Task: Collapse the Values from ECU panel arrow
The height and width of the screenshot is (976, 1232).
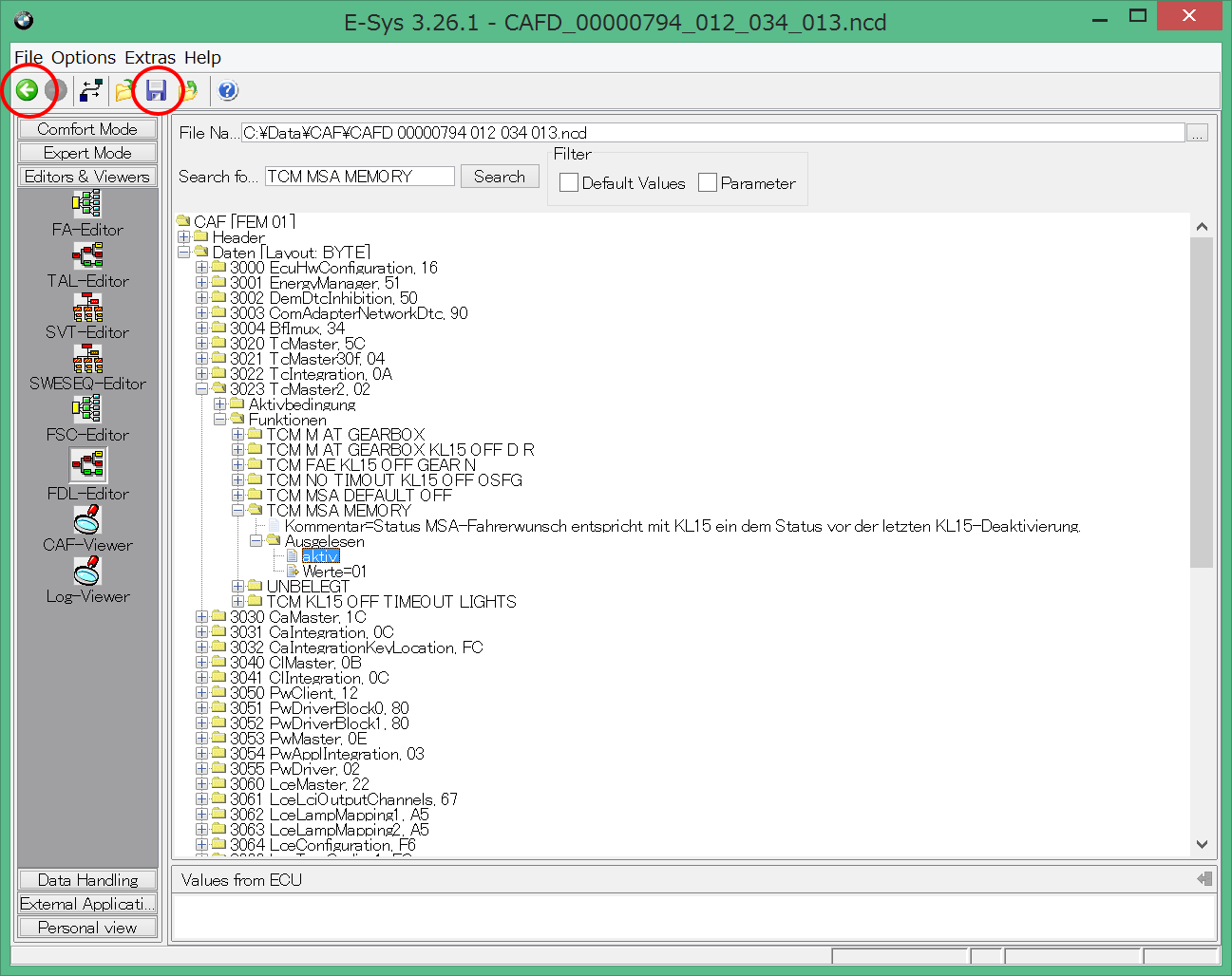Action: 1204,879
